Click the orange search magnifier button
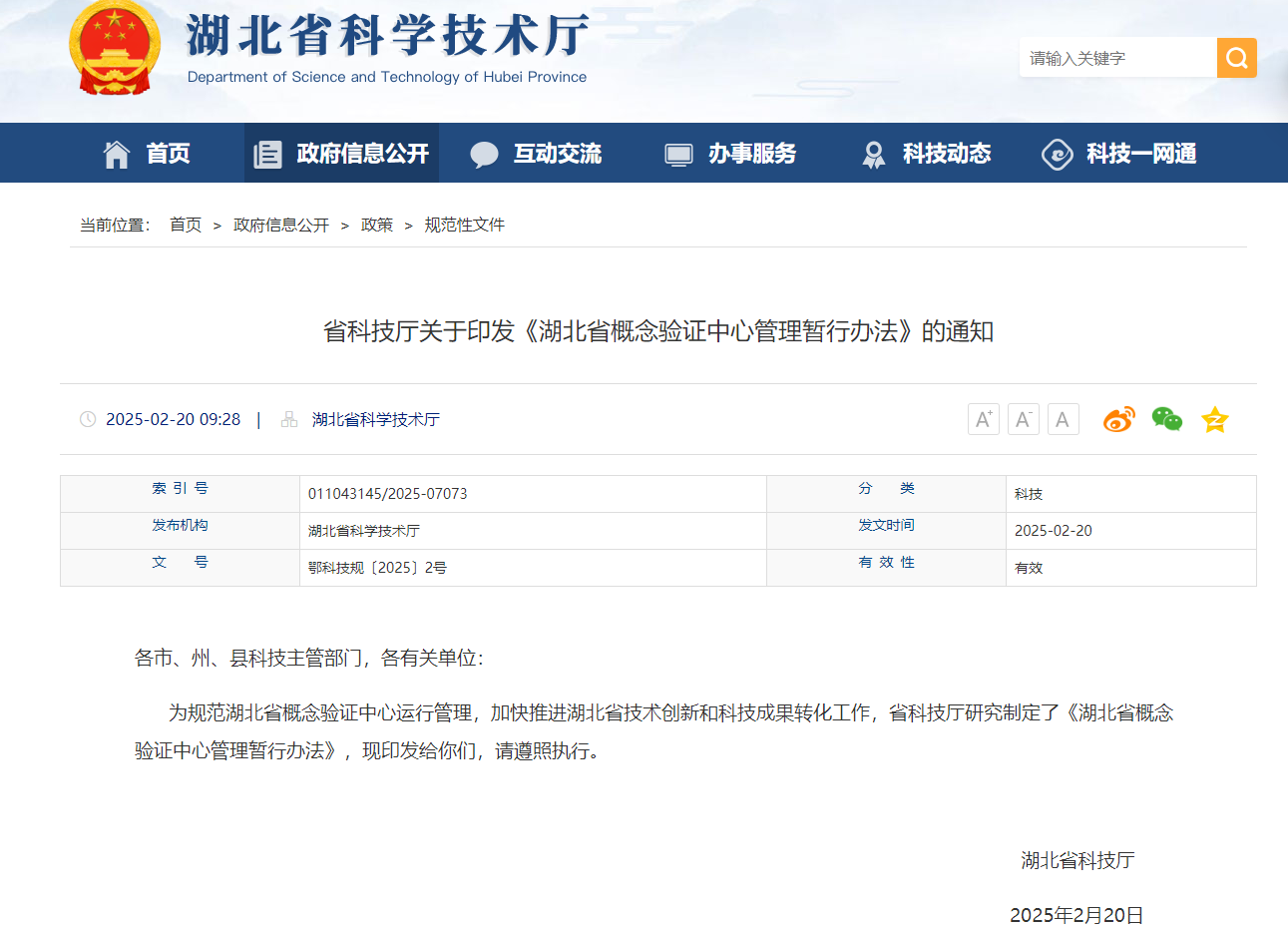The width and height of the screenshot is (1288, 927). 1236,58
